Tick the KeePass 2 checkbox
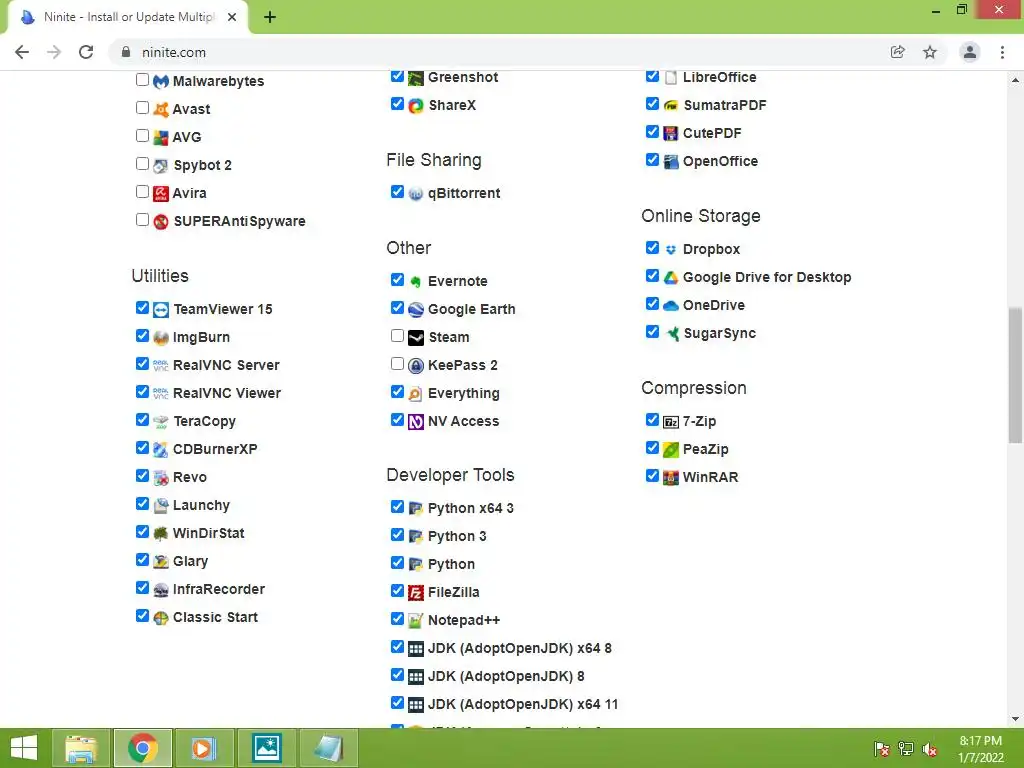Screen dimensions: 1024x768 tap(397, 364)
